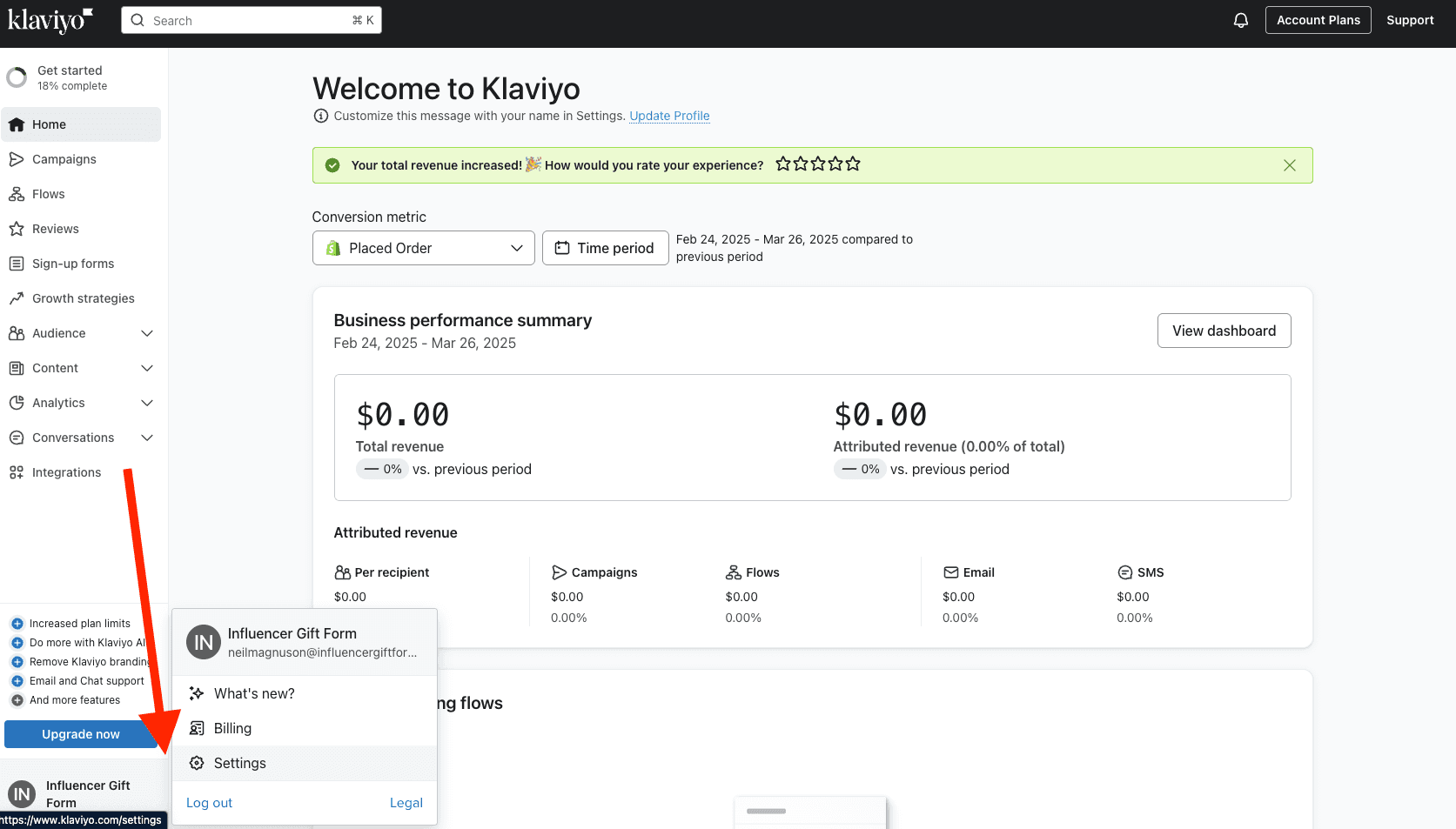Select Billing in account menu
Screen dimensions: 1456x829
point(305,728)
